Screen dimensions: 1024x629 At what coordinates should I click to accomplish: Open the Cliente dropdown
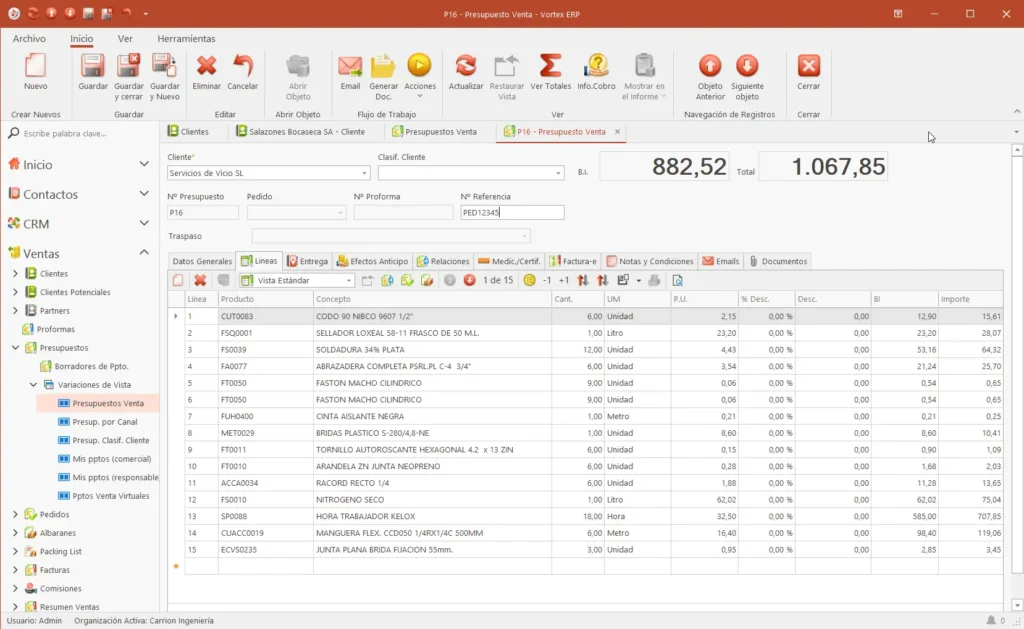pos(364,173)
